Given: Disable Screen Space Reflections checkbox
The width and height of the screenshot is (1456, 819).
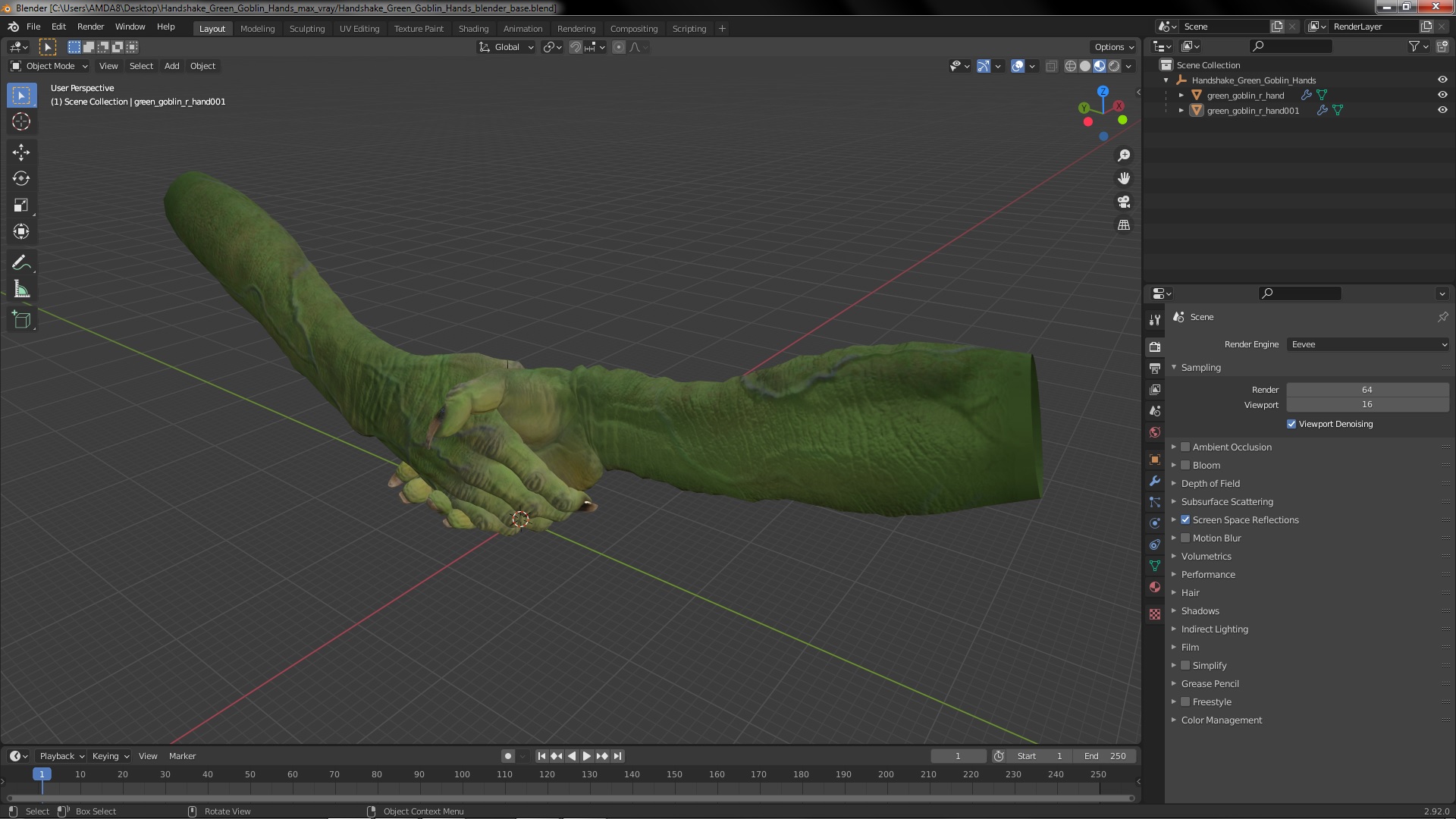Looking at the screenshot, I should [x=1185, y=519].
